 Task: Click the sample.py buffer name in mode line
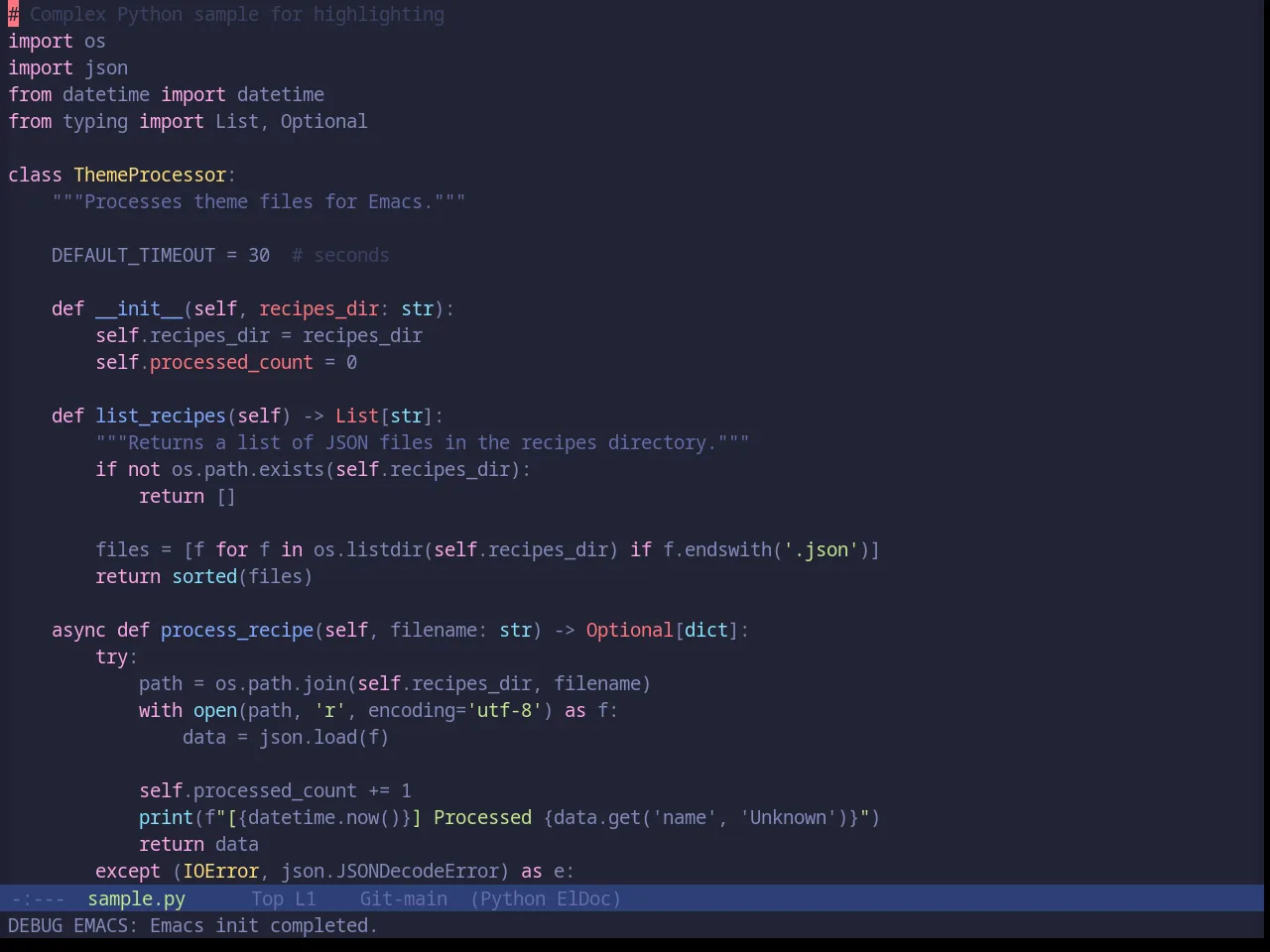tap(136, 898)
